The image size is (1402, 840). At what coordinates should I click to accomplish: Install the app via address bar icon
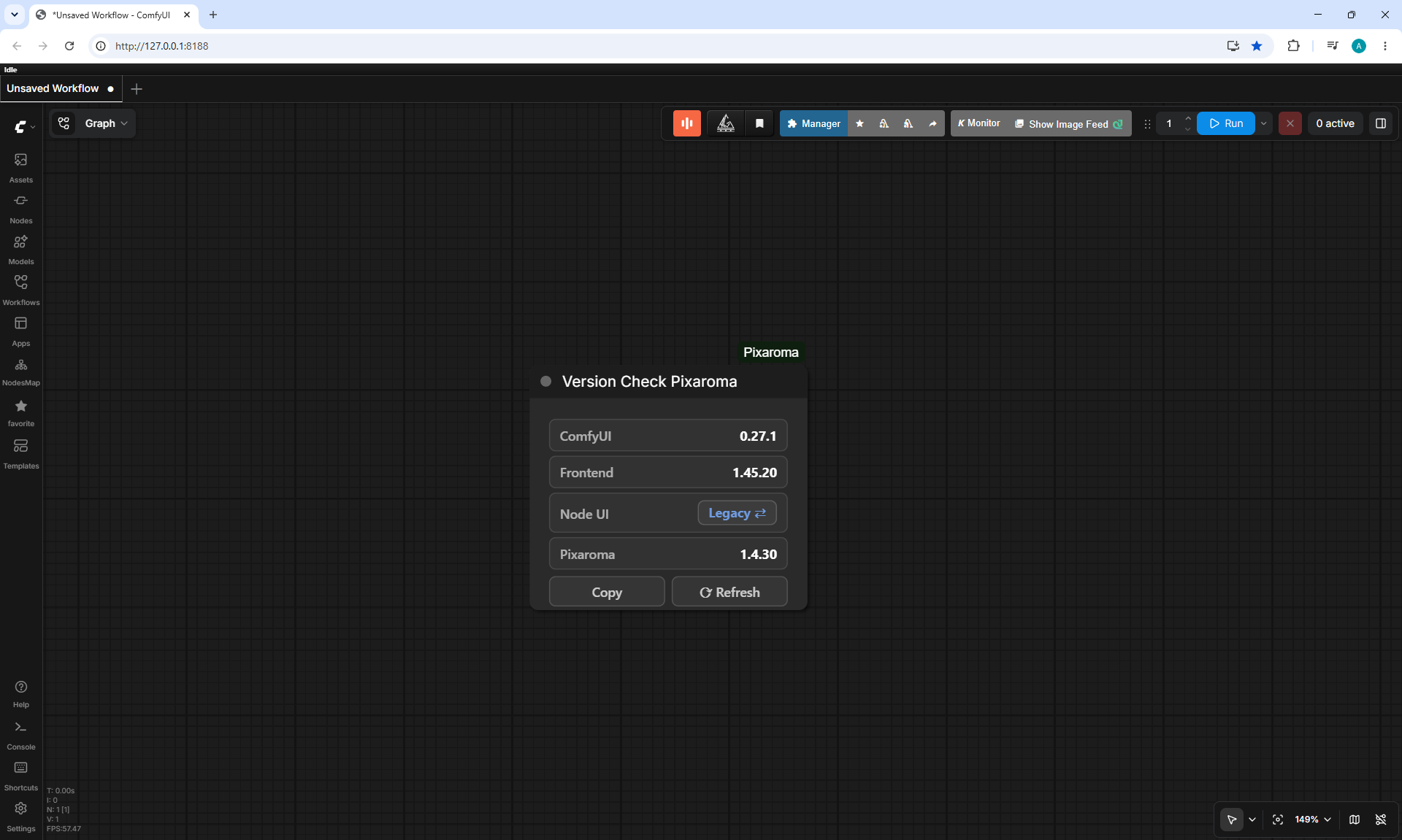click(1233, 46)
